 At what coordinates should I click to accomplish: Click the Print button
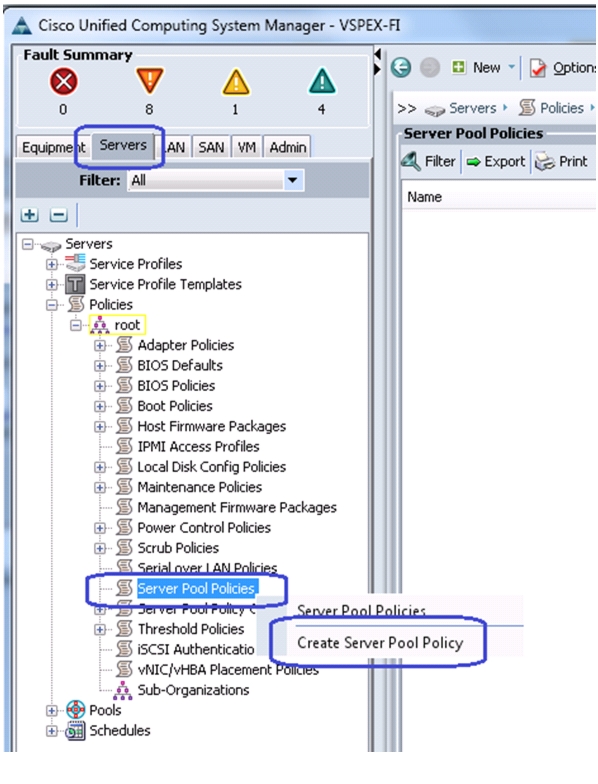[x=561, y=162]
